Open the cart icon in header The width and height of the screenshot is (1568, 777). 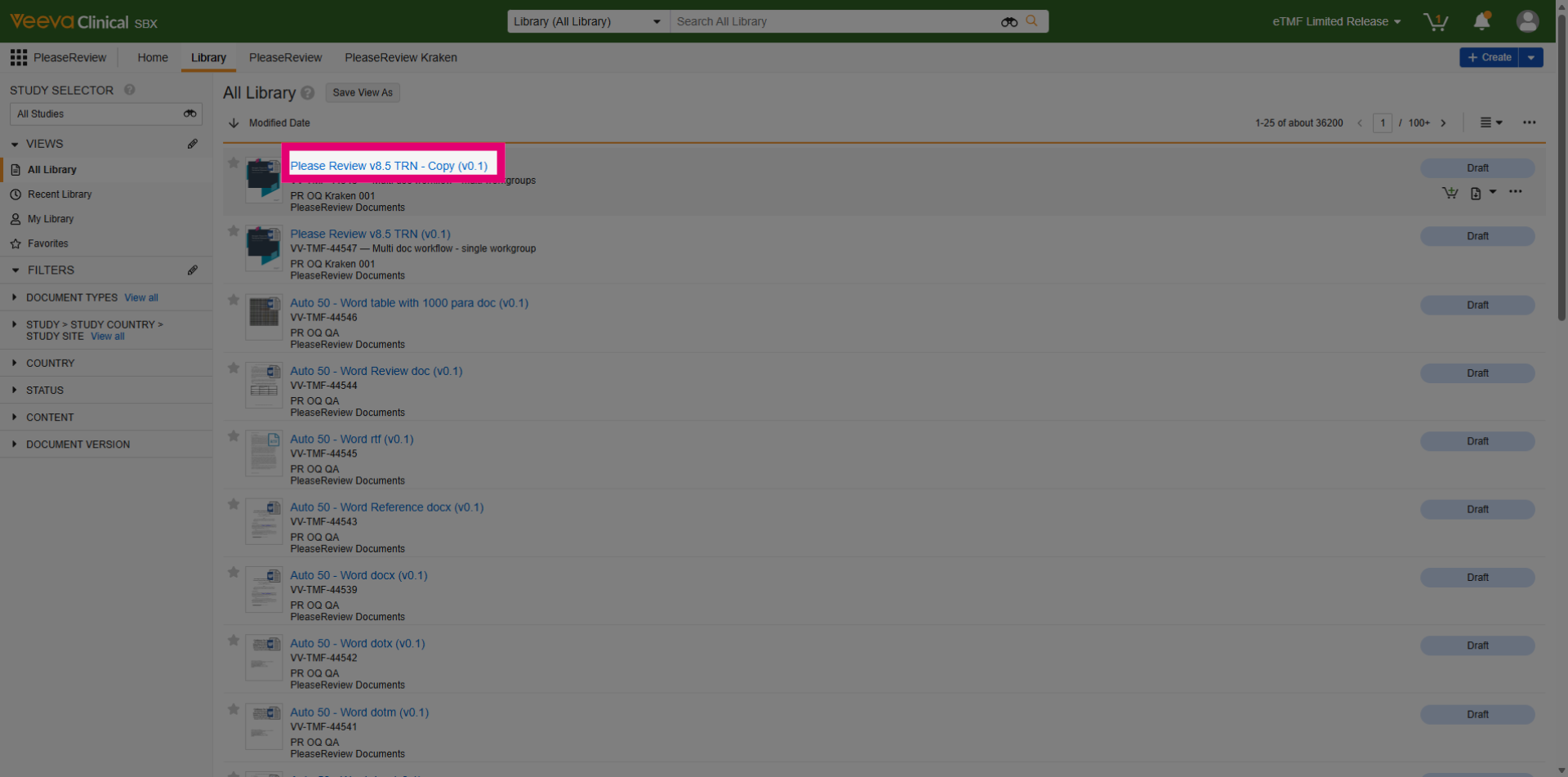1435,21
